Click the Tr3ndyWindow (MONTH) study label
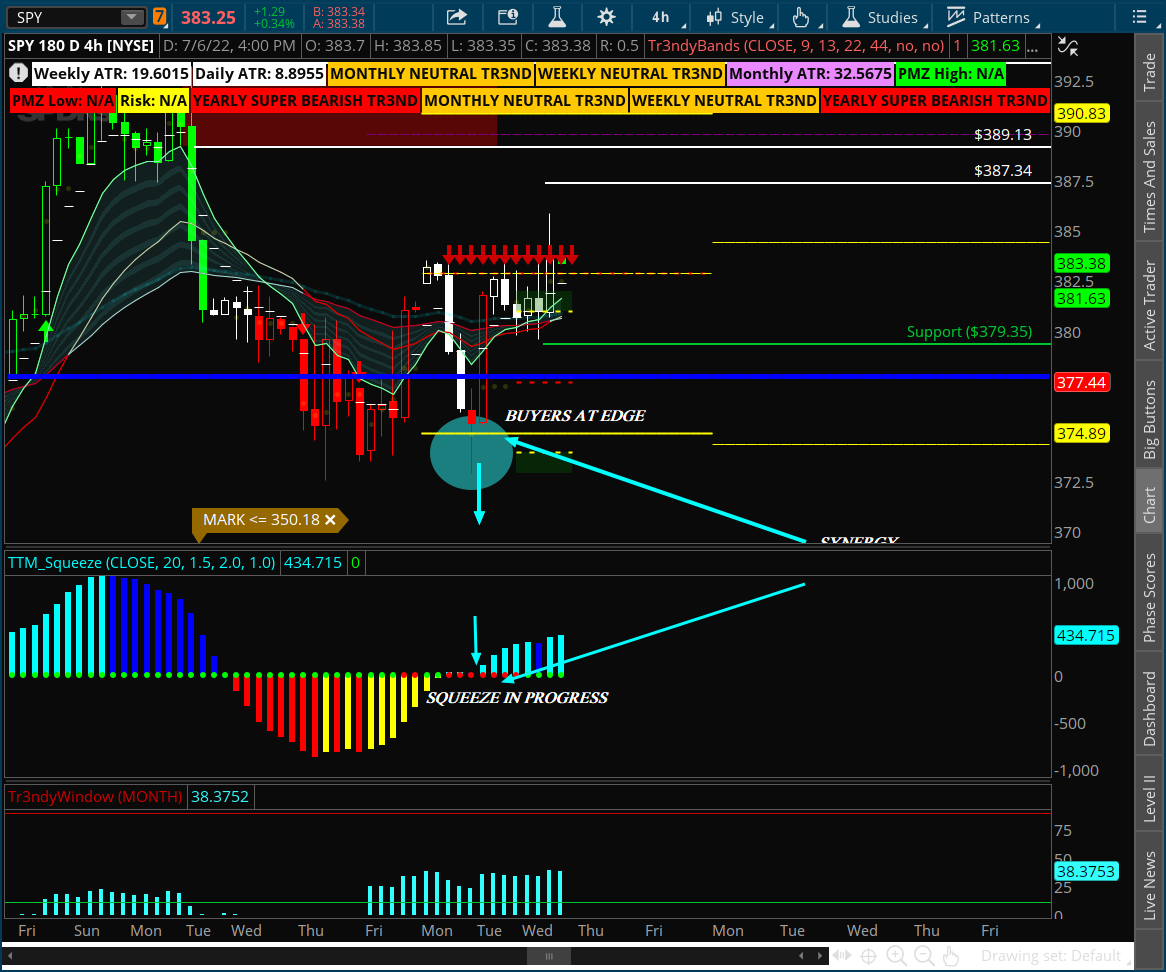The width and height of the screenshot is (1166, 972). 95,796
